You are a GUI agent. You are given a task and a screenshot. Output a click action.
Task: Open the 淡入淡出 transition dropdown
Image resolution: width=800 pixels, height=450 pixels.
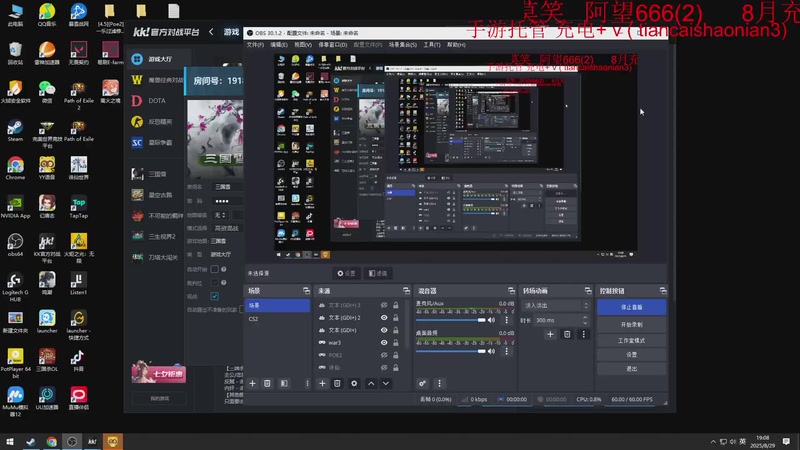[556, 305]
